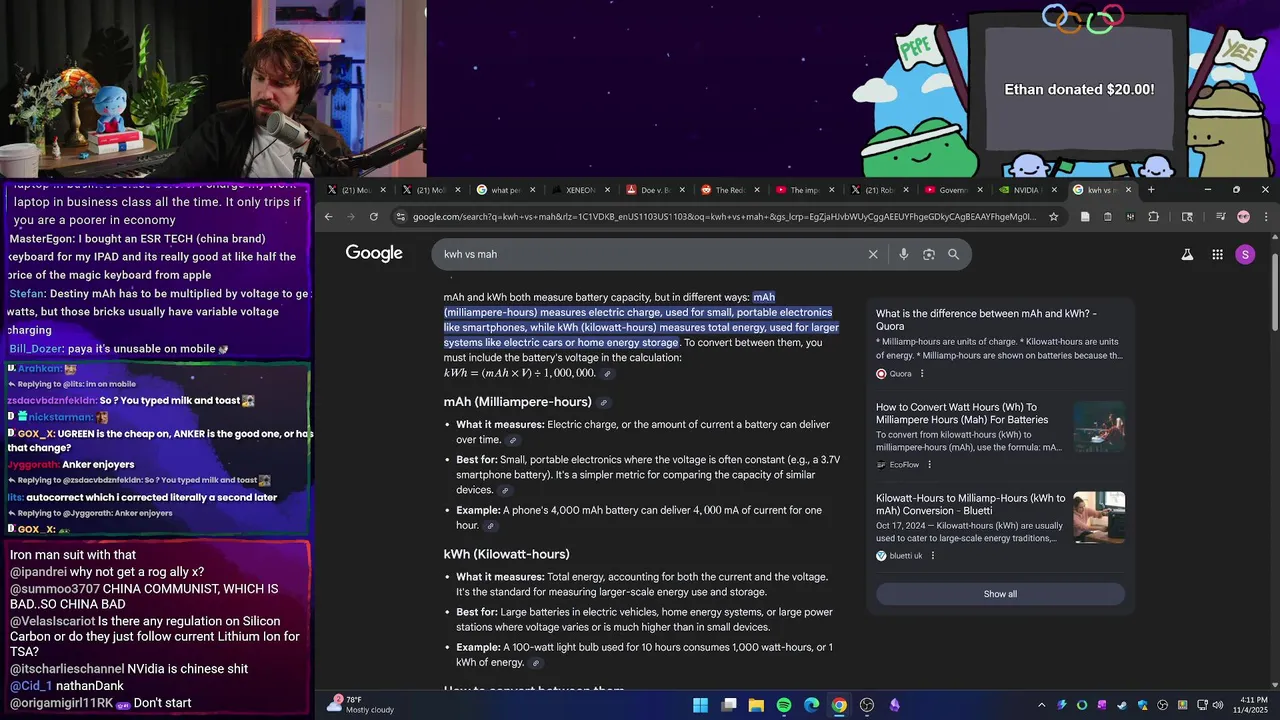Go back to the previous browser page
The width and height of the screenshot is (1280, 720).
(328, 216)
